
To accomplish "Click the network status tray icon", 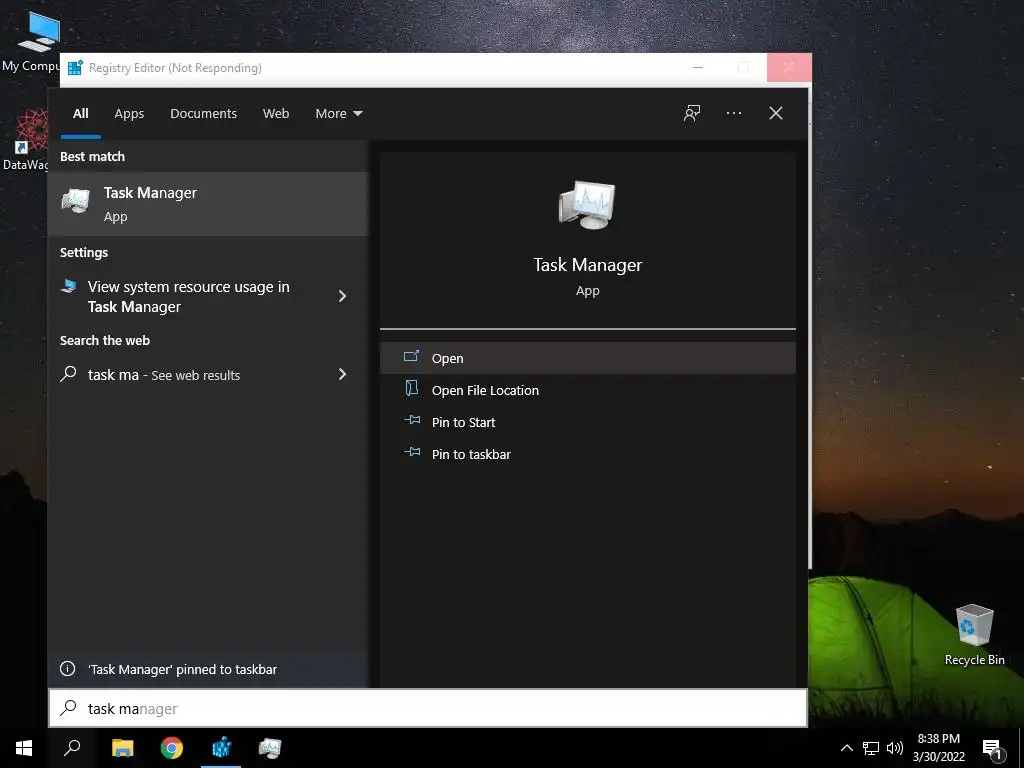I will pos(871,748).
